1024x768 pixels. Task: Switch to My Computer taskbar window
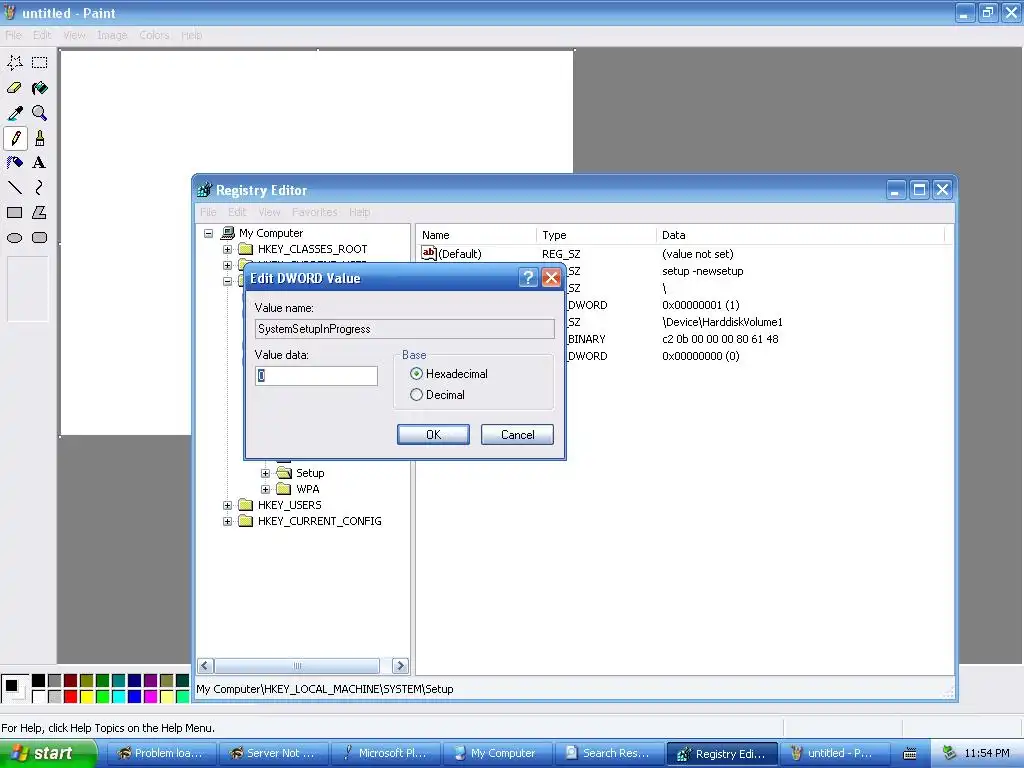[497, 753]
